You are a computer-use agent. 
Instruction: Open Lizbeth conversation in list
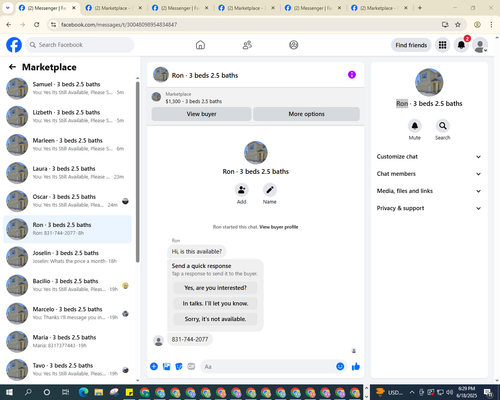[x=68, y=116]
